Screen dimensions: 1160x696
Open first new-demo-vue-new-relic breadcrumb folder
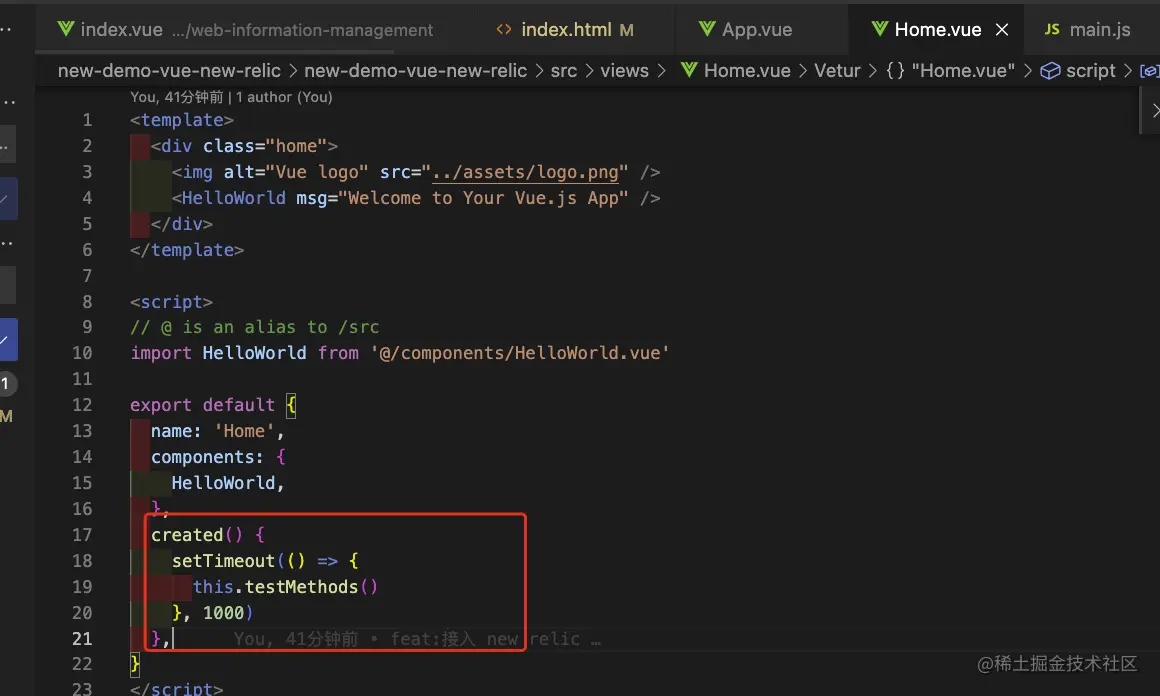coord(169,70)
